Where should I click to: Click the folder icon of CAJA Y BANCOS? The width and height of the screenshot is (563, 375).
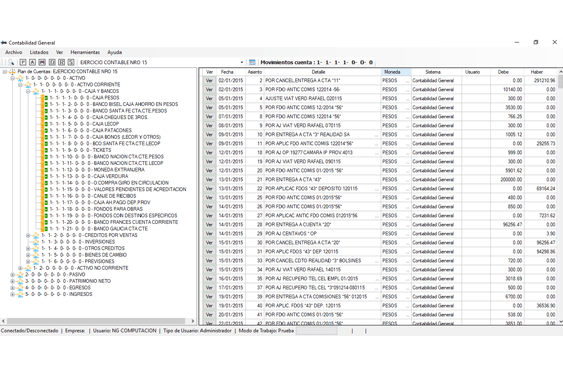[x=36, y=91]
